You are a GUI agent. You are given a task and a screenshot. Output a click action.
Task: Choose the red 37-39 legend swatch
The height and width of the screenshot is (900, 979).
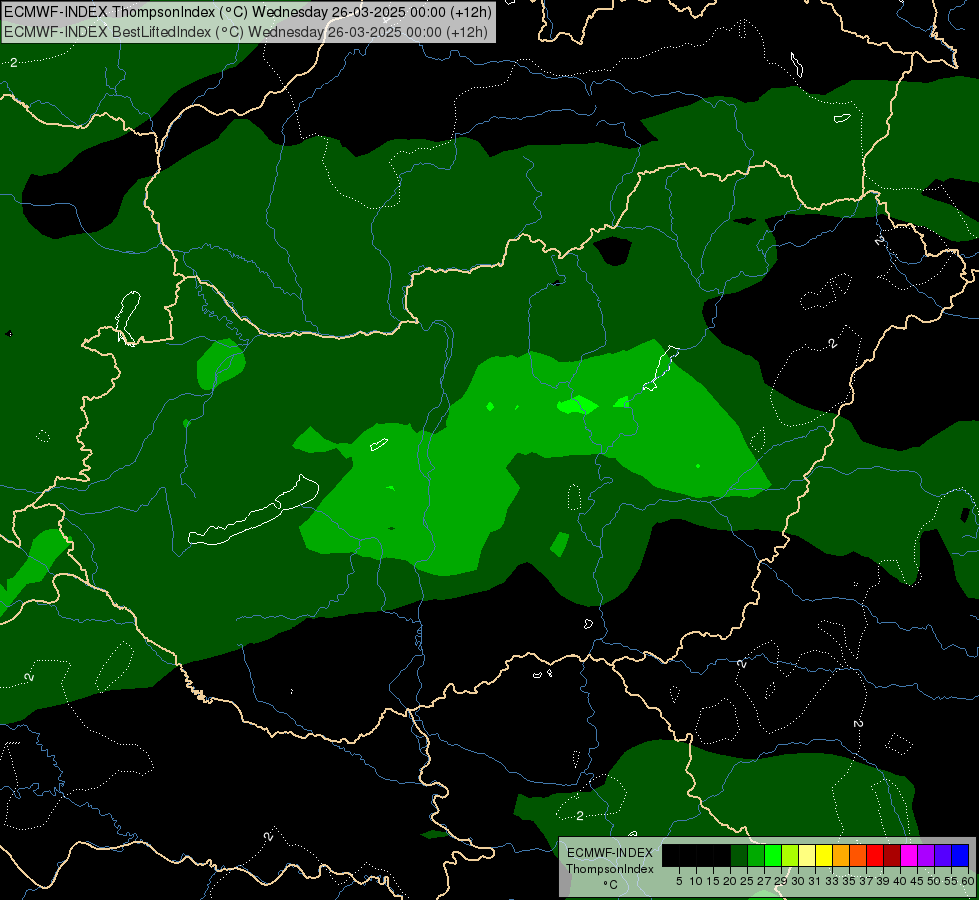pyautogui.click(x=875, y=855)
